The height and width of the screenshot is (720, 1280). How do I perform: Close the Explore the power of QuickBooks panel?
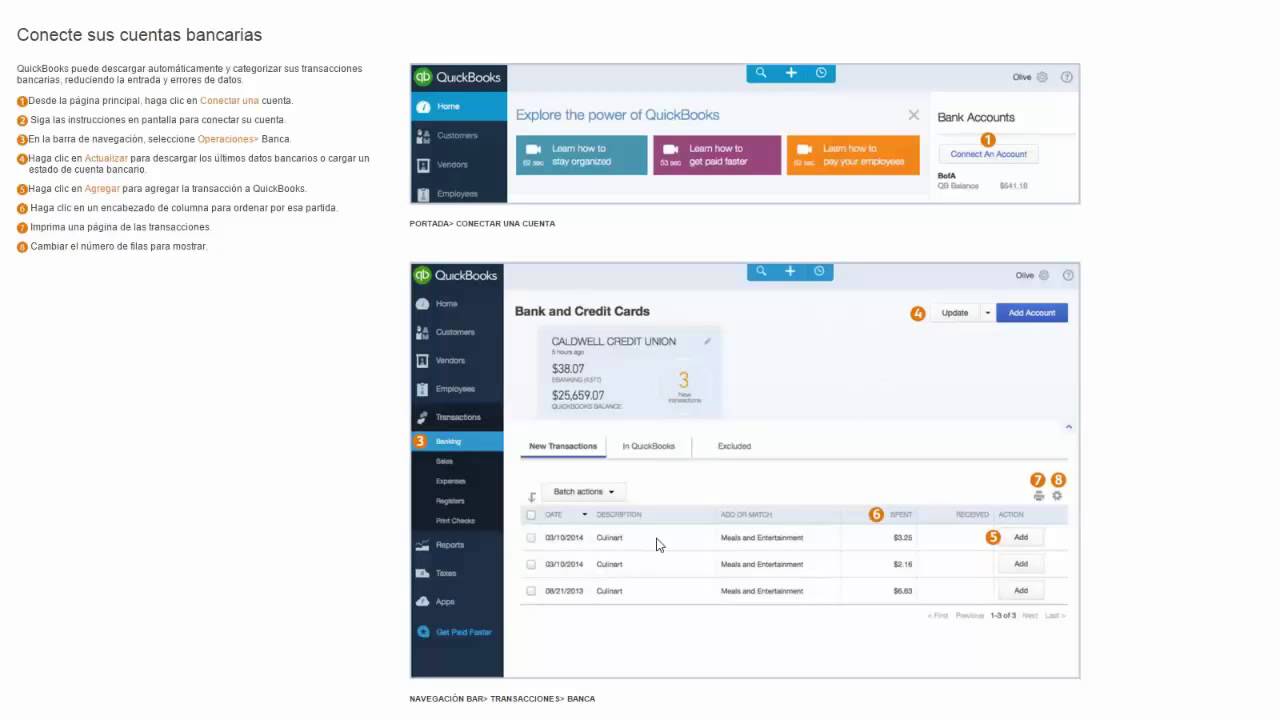913,115
